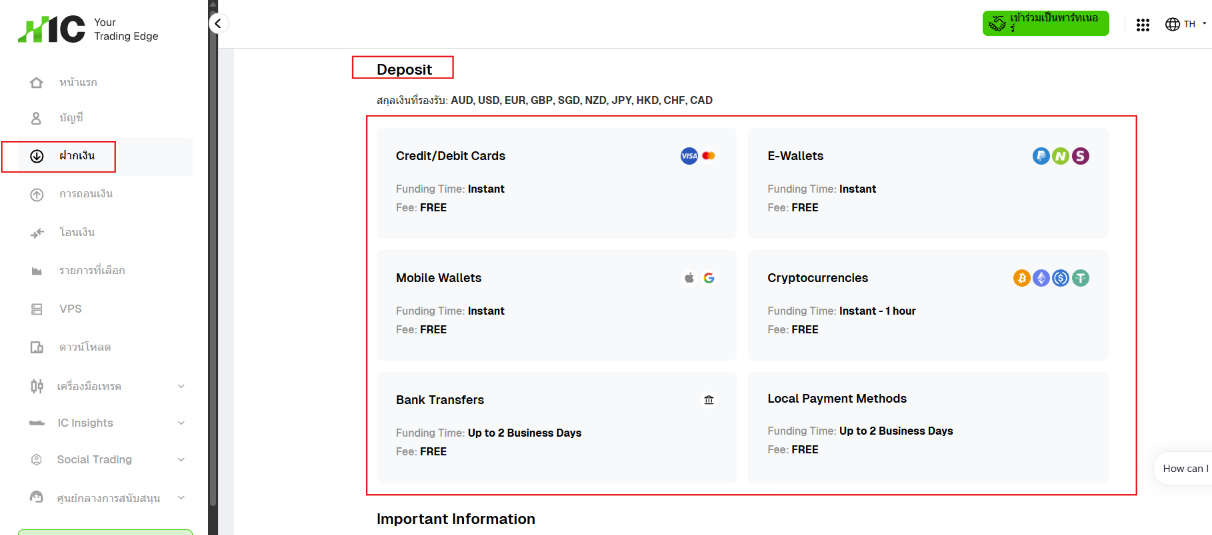The height and width of the screenshot is (535, 1212).
Task: Click the home icon in sidebar
Action: point(37,82)
